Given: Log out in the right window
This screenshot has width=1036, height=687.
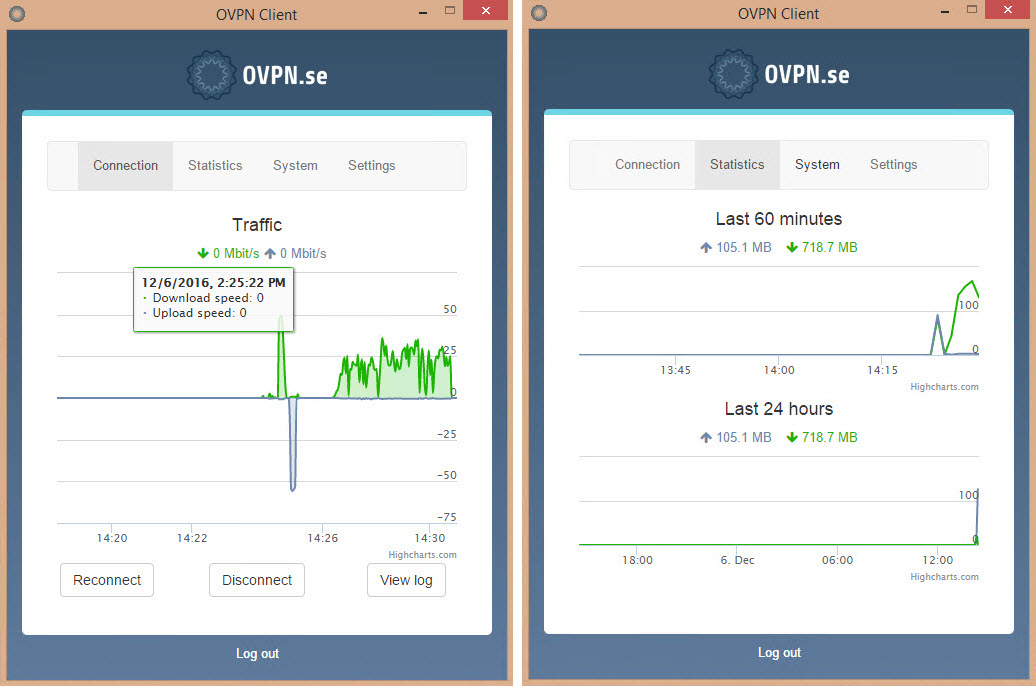Looking at the screenshot, I should [x=779, y=653].
